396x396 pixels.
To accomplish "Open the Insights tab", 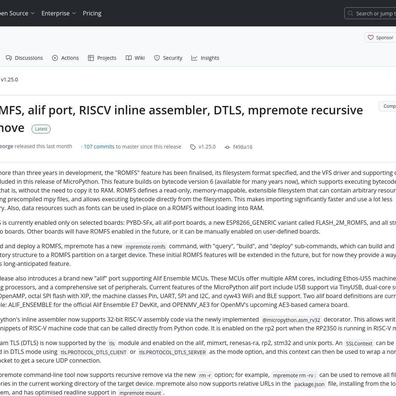I will [x=205, y=58].
